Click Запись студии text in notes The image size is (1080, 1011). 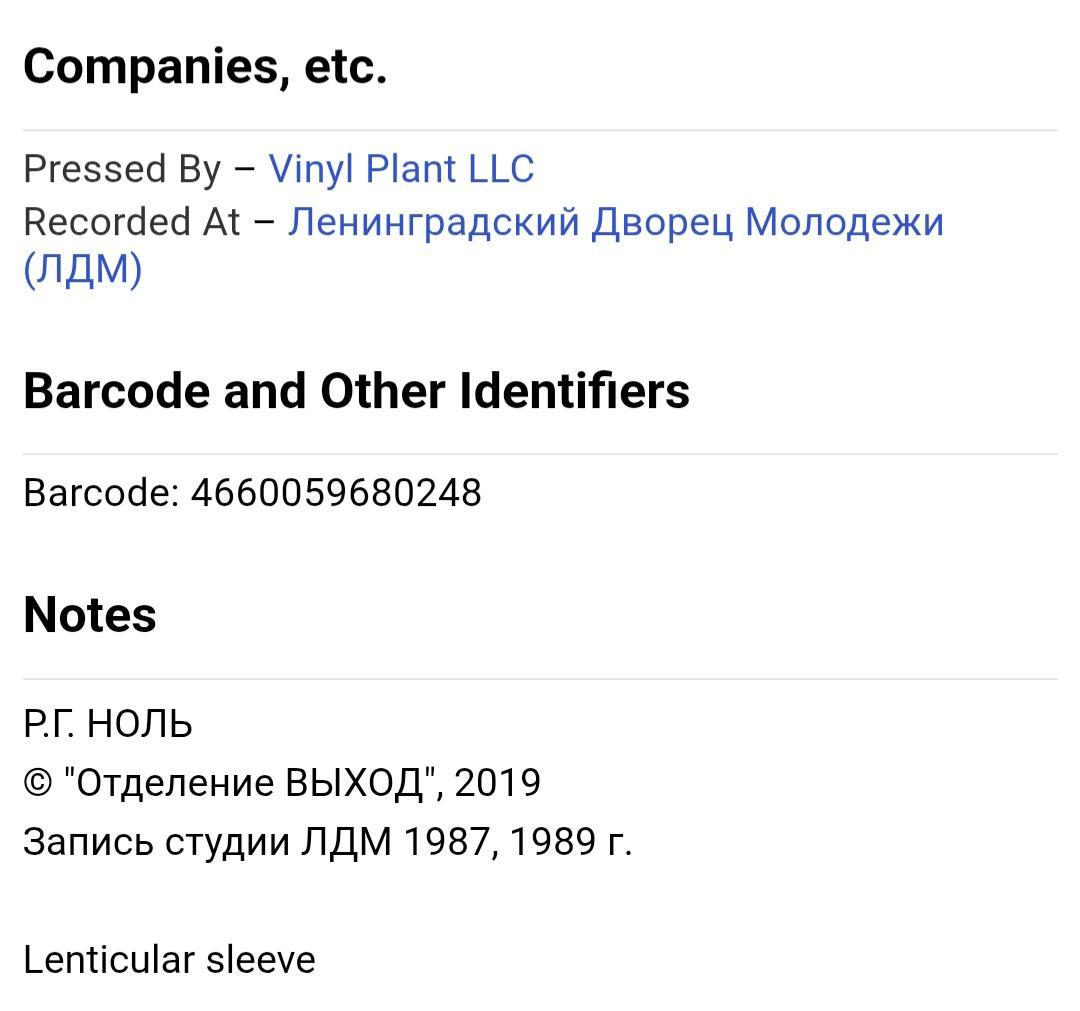click(157, 842)
